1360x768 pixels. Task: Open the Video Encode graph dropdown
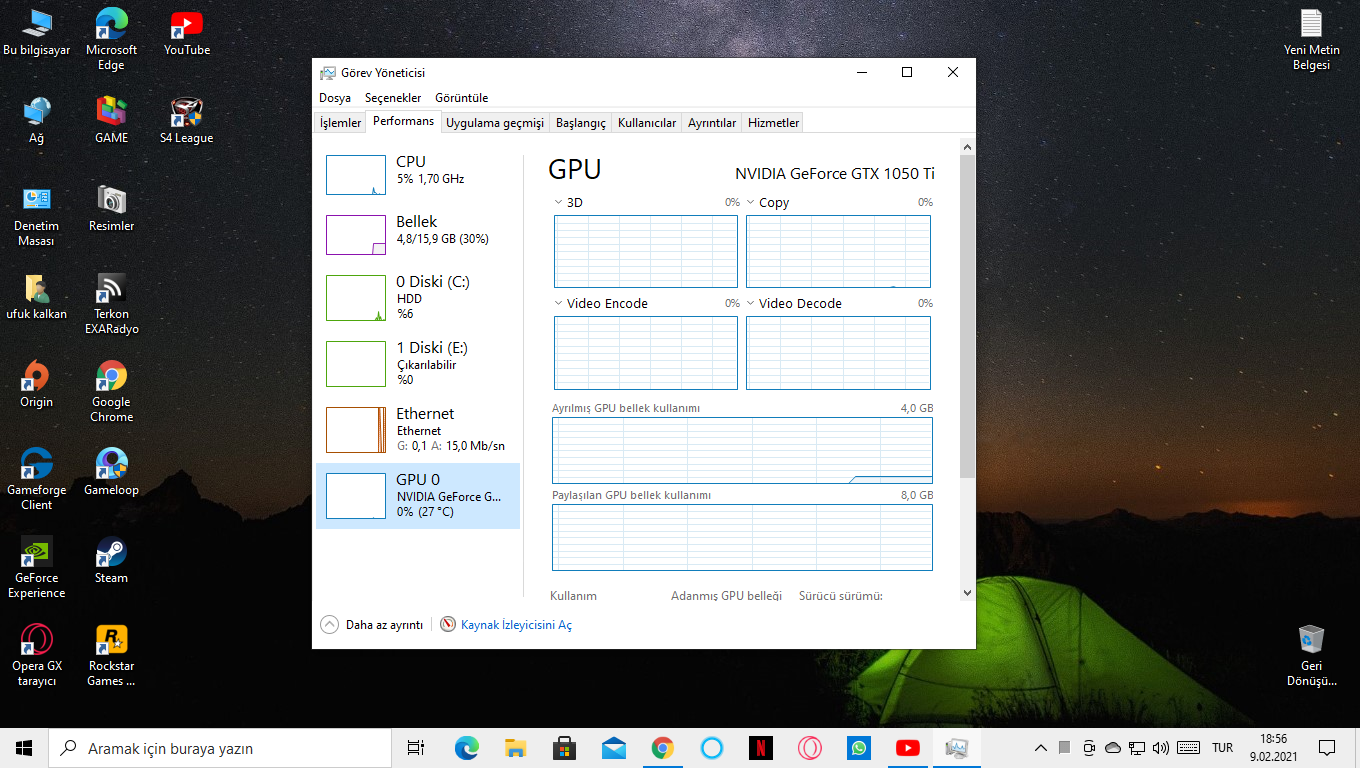(x=559, y=304)
